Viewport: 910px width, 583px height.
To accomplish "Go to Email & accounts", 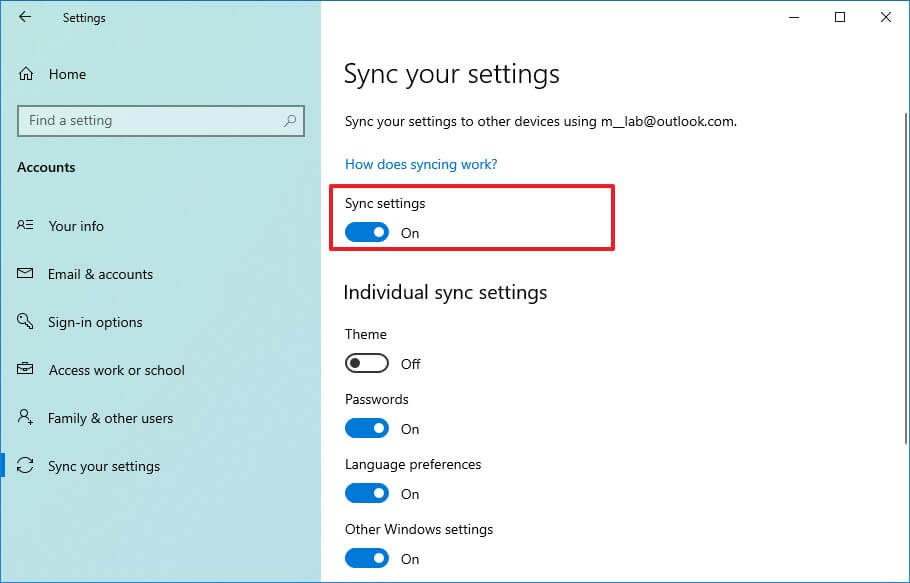I will tap(100, 274).
